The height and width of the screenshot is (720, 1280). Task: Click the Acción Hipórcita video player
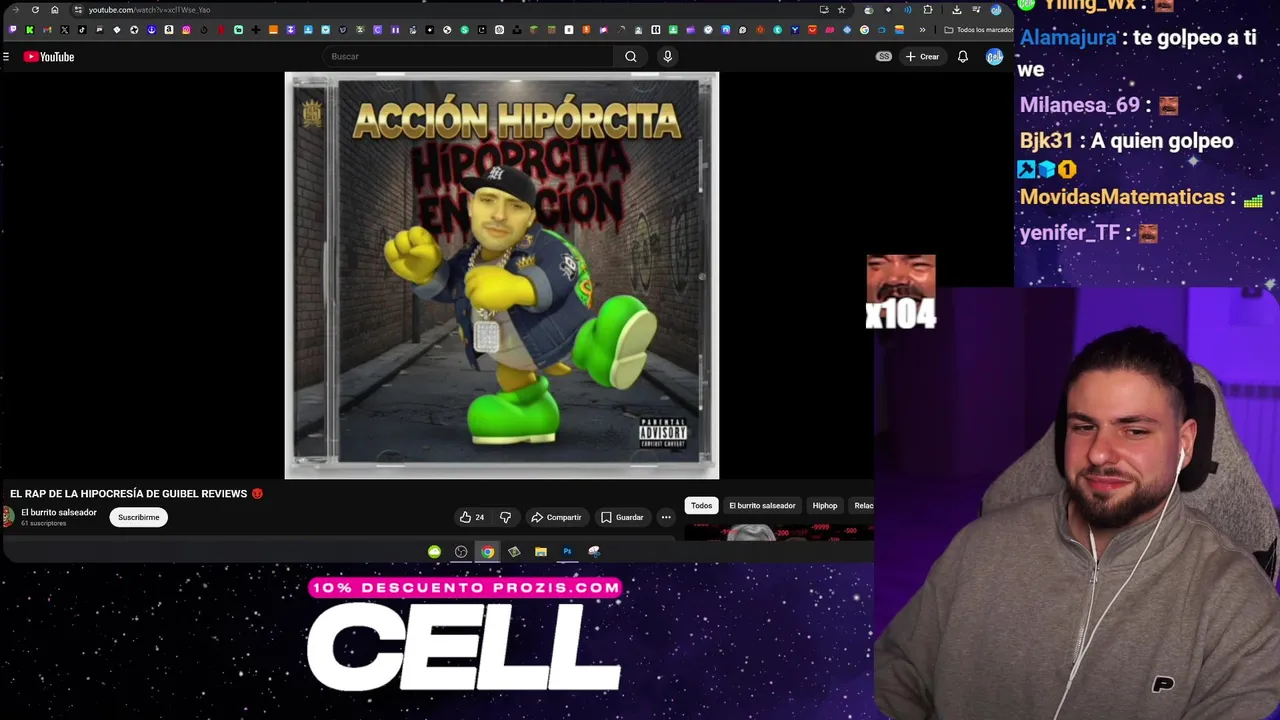coord(502,275)
